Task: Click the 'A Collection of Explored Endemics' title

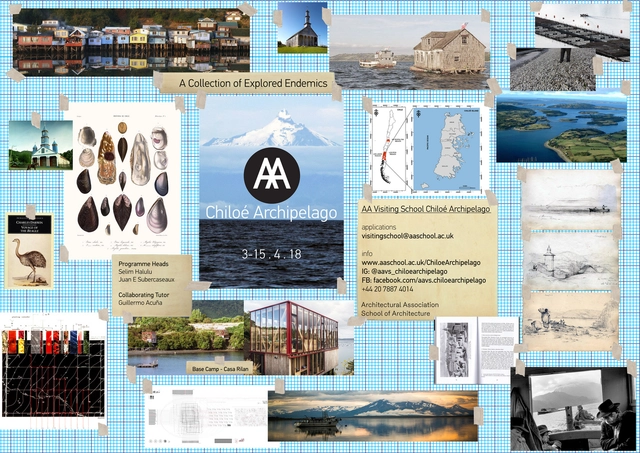Action: 253,83
